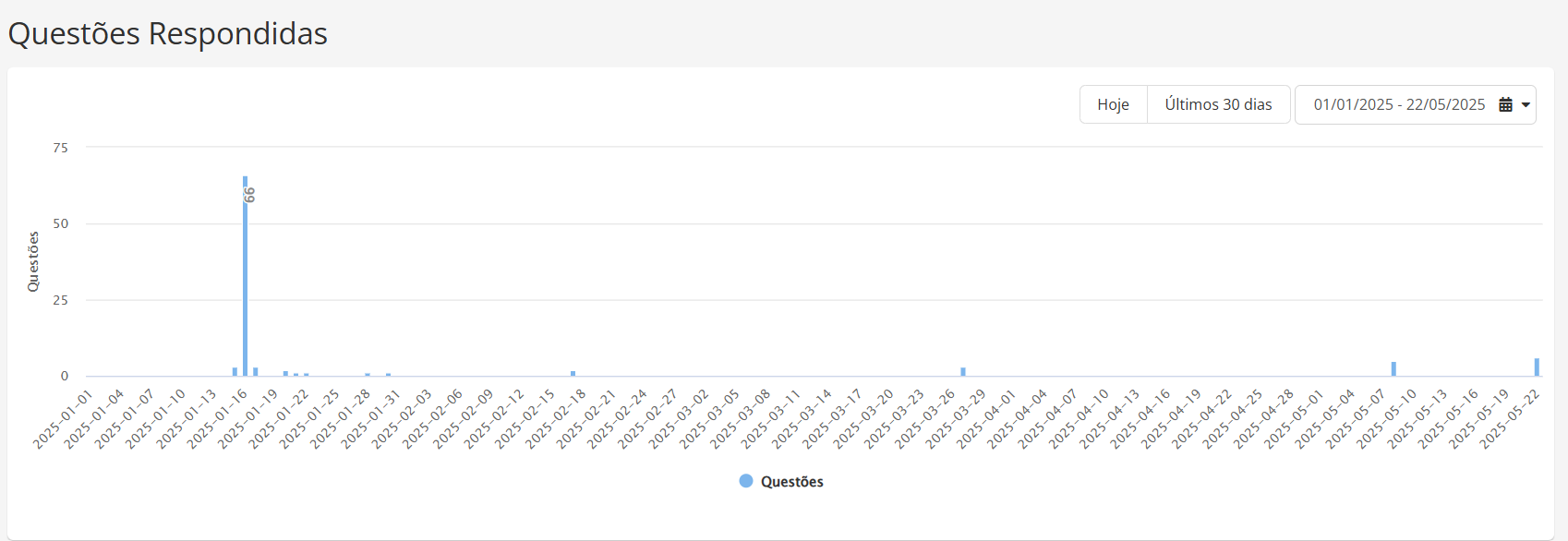This screenshot has height=541, width=1568.
Task: Select the tall bar labeled 66
Action: (x=245, y=276)
